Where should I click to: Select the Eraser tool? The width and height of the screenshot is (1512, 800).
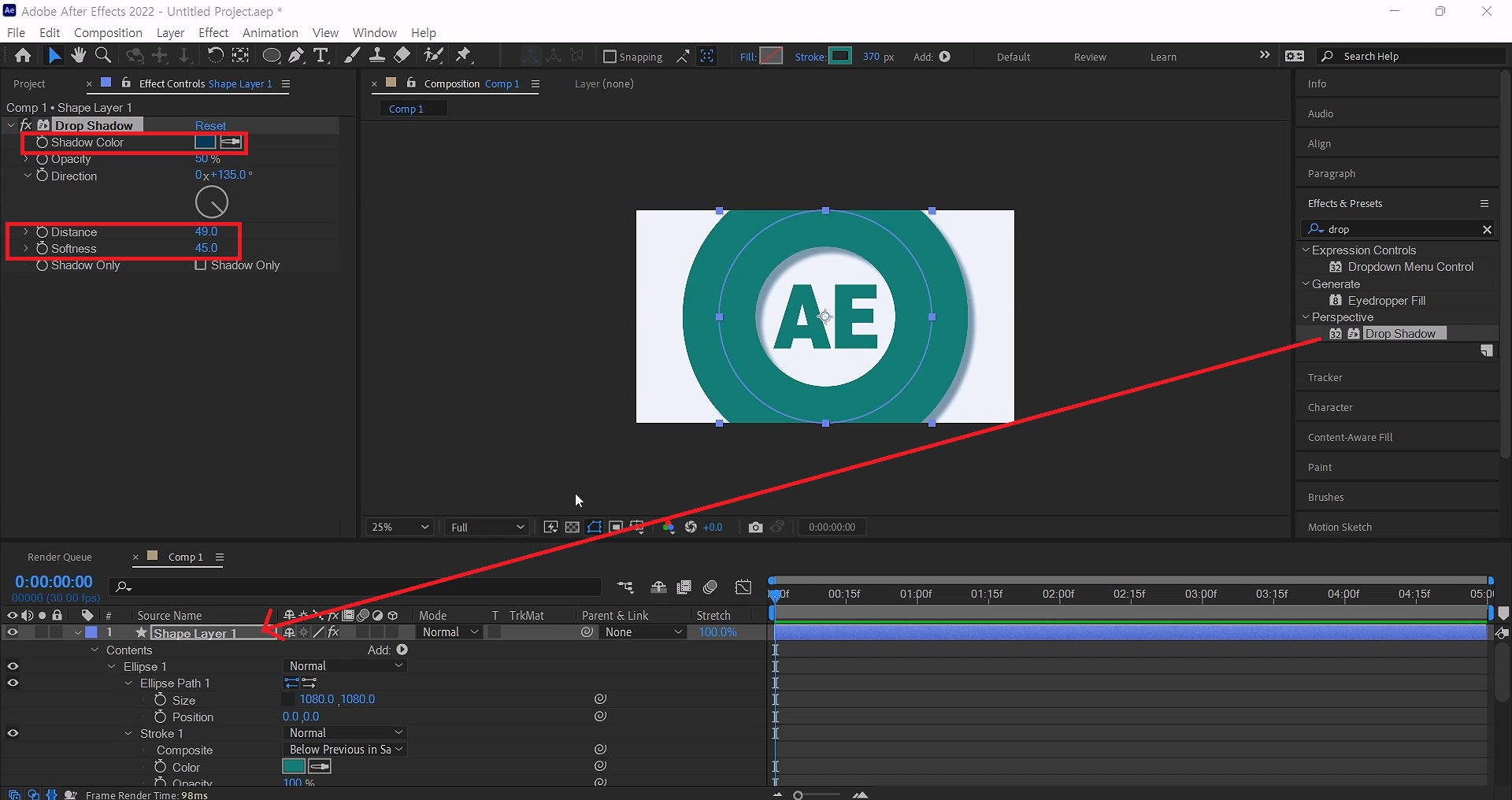(402, 55)
